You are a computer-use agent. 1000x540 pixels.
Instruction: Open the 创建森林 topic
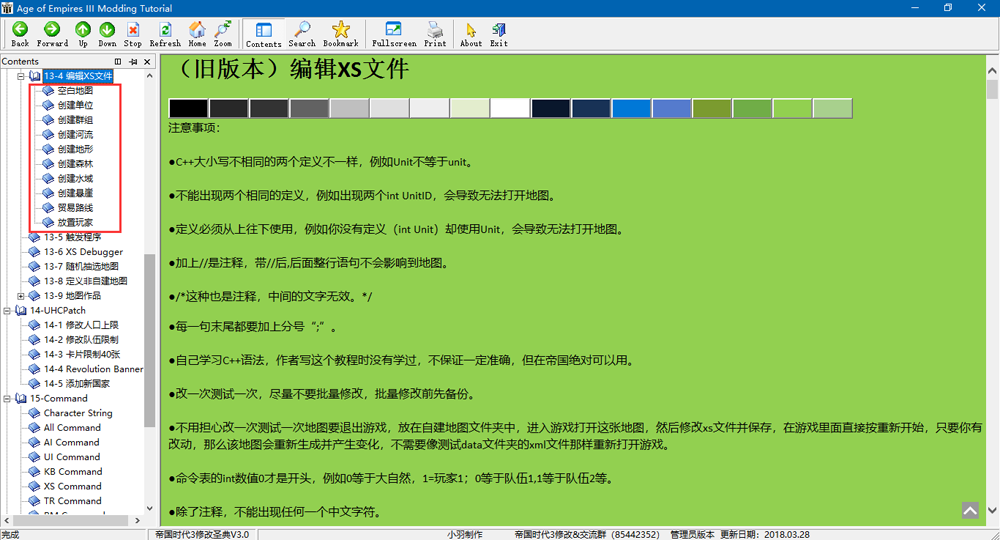(75, 164)
